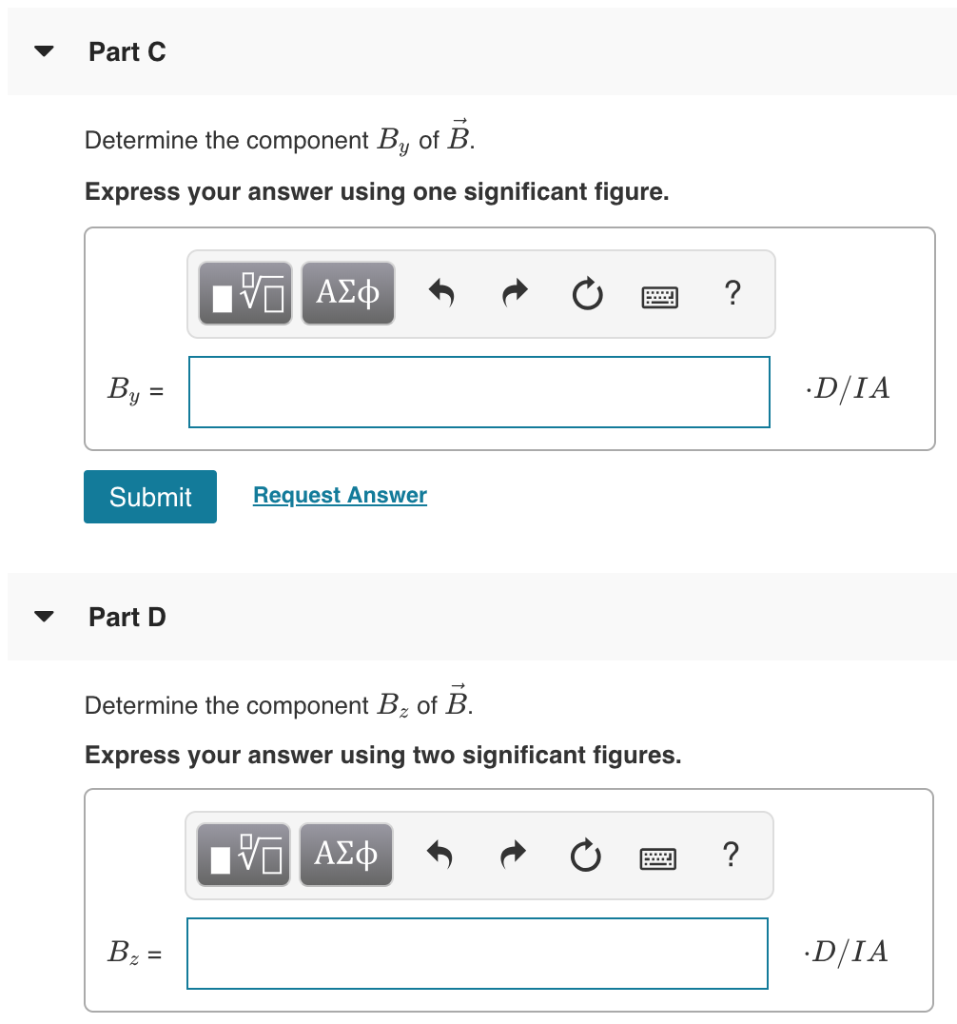
Task: Focus the Bz answer input field
Action: (477, 953)
